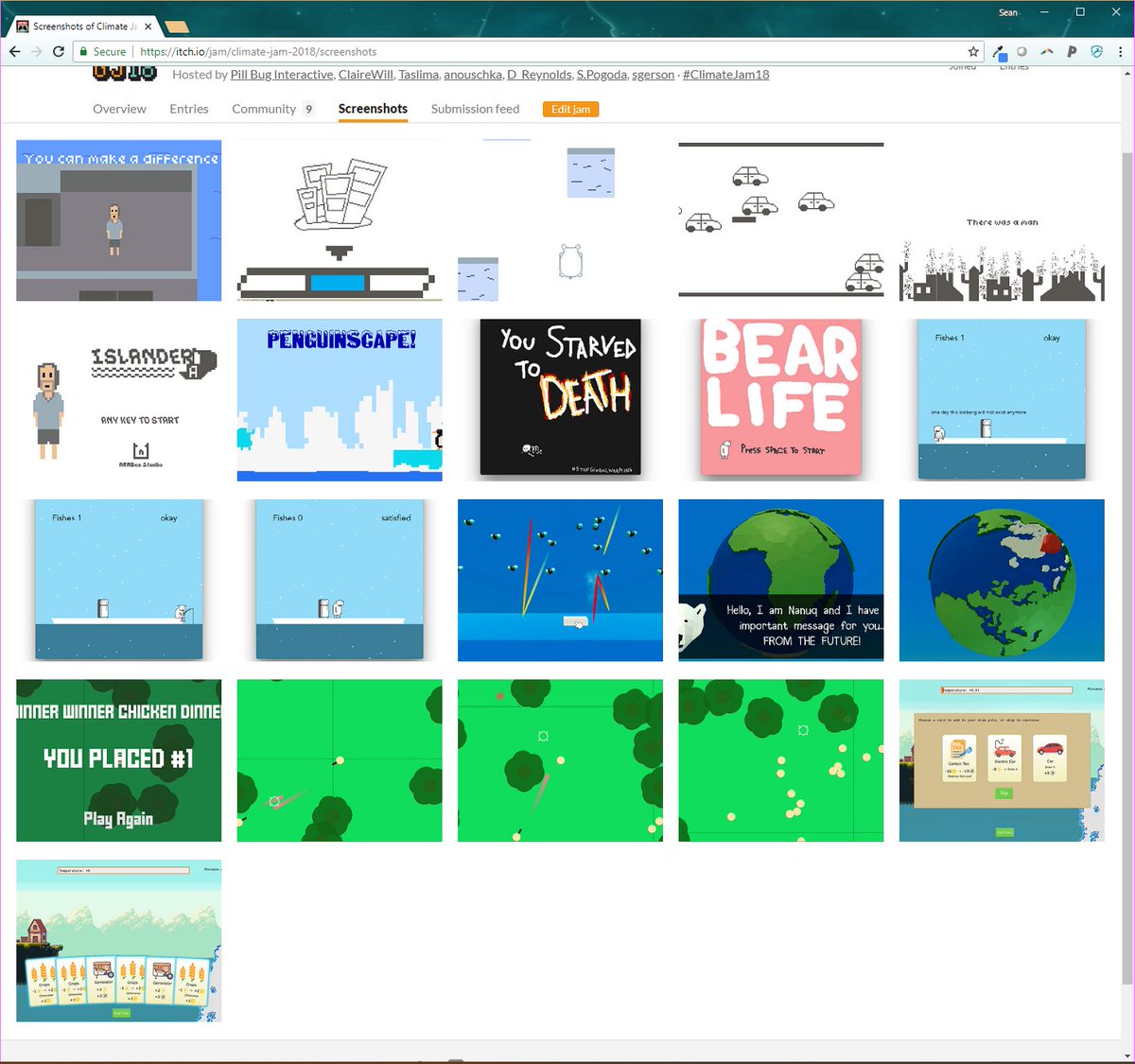Open the BEAR LIFE title screenshot

pyautogui.click(x=780, y=397)
